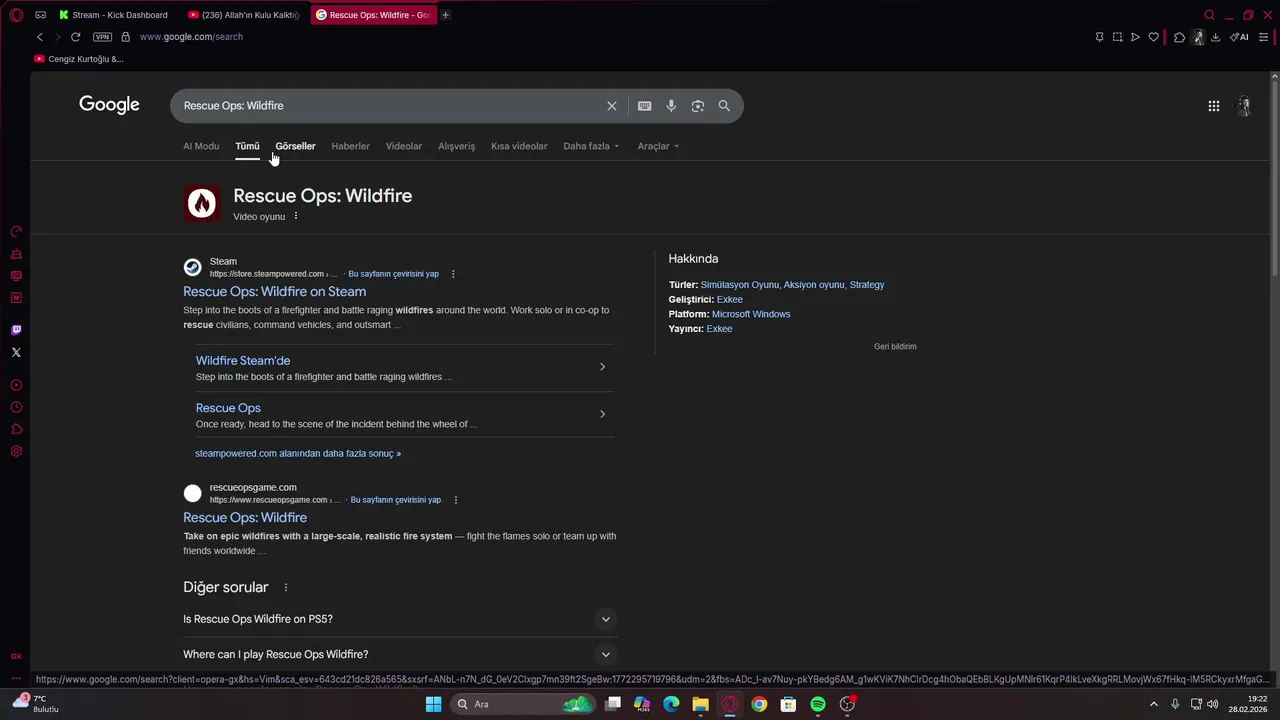Screen dimensions: 1280x720
Task: Select the Görseller search tab
Action: [x=295, y=146]
